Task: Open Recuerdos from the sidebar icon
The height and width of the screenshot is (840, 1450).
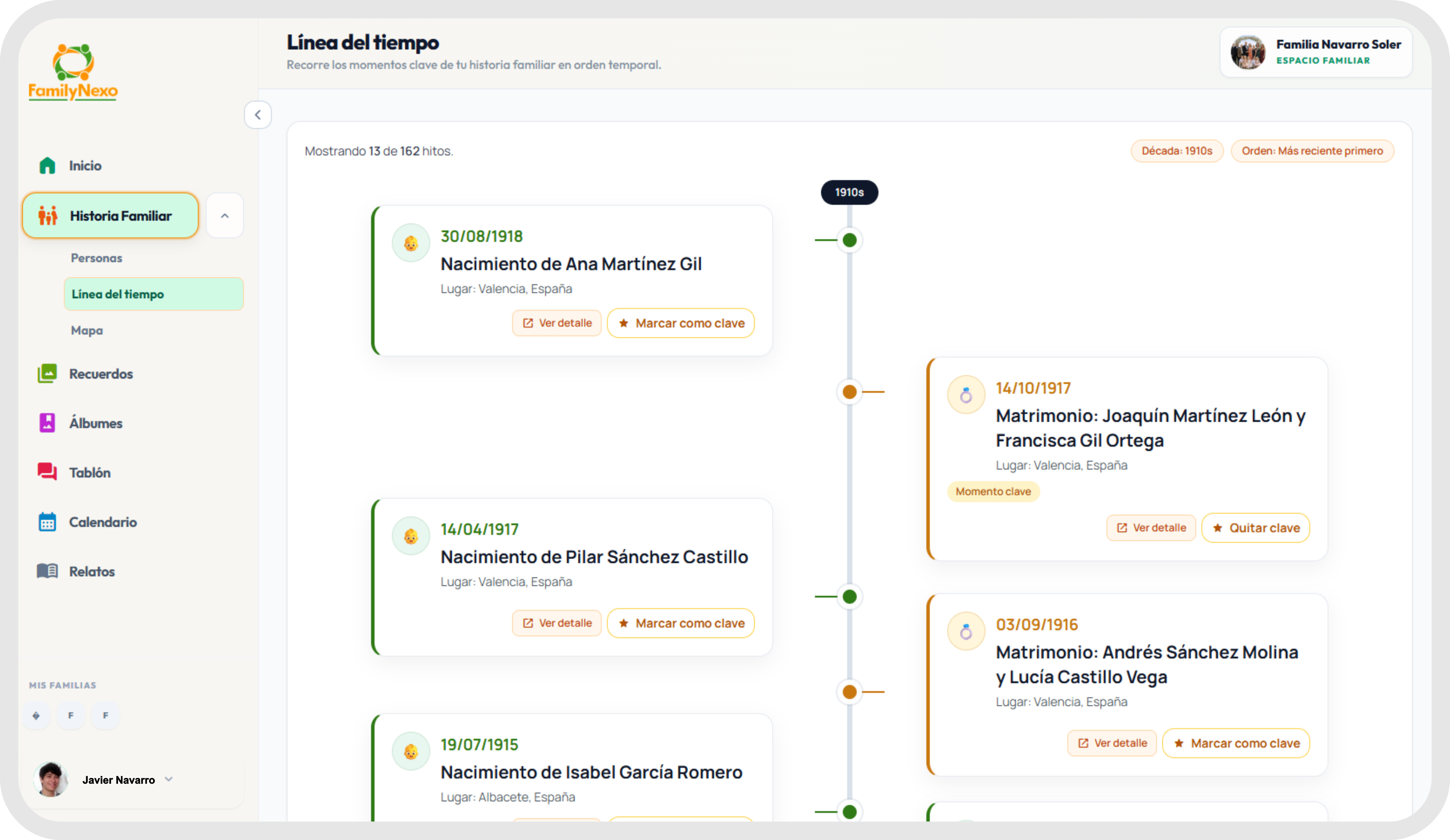Action: tap(47, 373)
